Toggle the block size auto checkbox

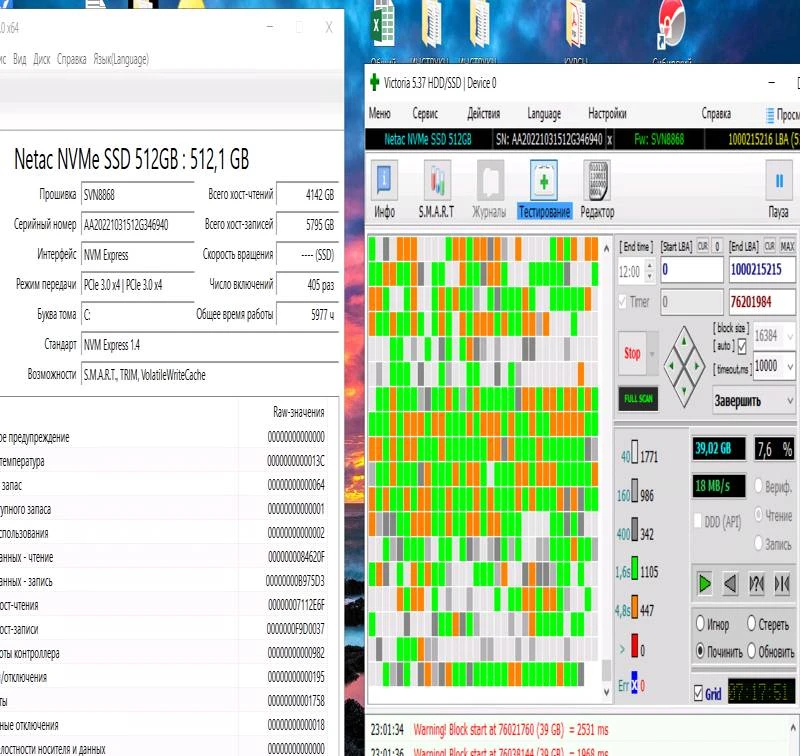pyautogui.click(x=742, y=347)
